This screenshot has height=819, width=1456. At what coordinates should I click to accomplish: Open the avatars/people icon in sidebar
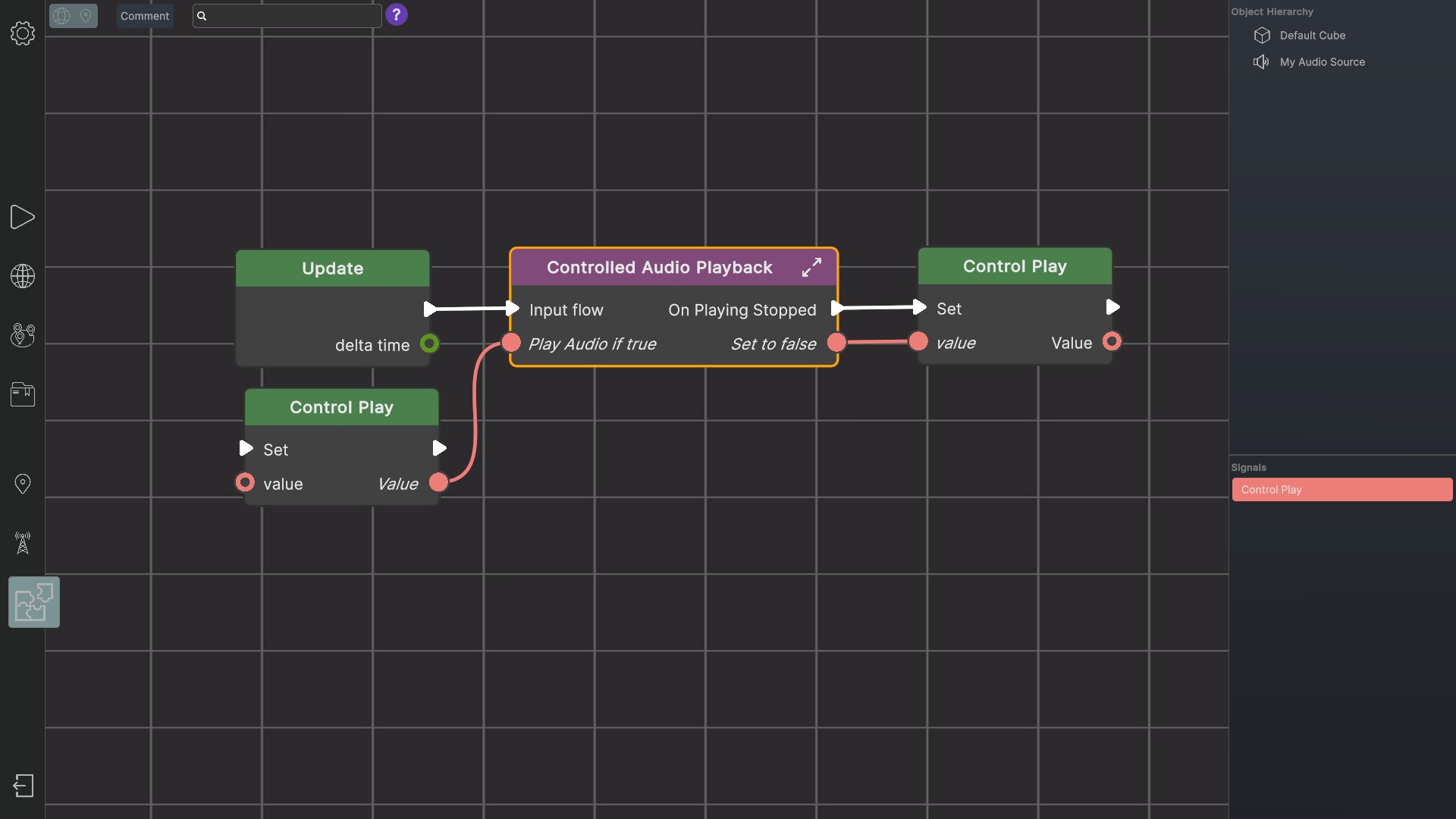coord(23,335)
